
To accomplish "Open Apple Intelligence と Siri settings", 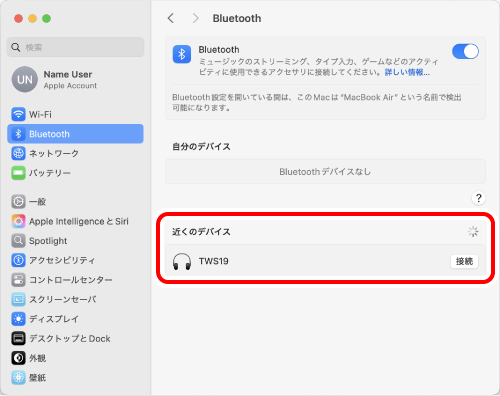I will pyautogui.click(x=75, y=221).
